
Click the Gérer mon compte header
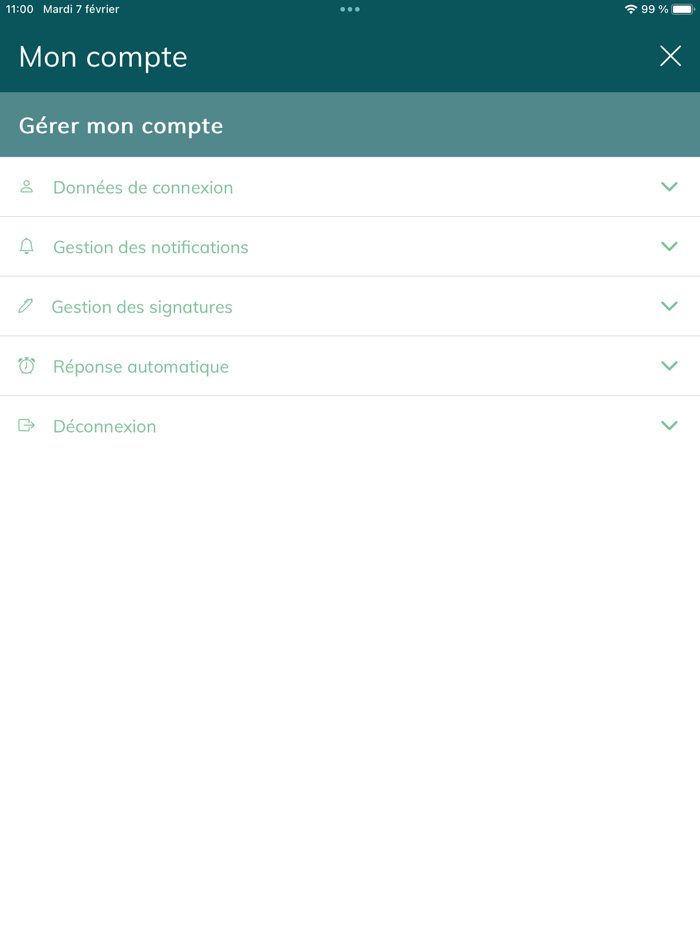120,126
